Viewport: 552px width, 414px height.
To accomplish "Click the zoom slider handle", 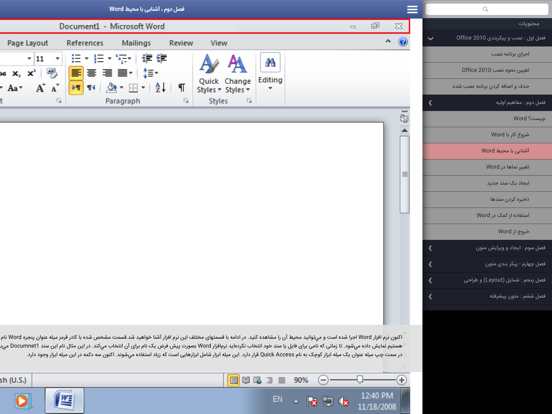I will [359, 380].
